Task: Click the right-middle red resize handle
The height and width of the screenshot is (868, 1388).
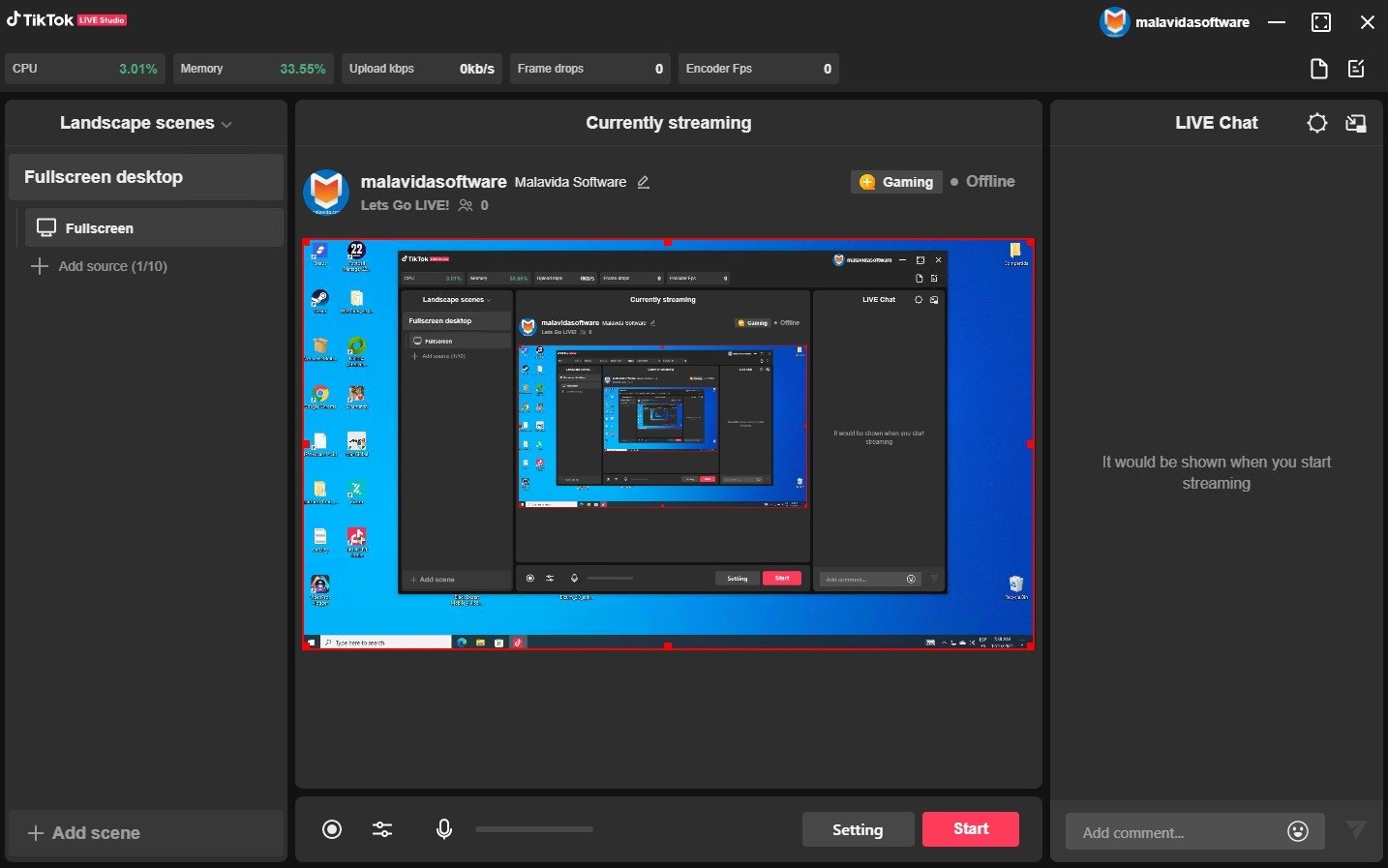Action: pos(1031,444)
